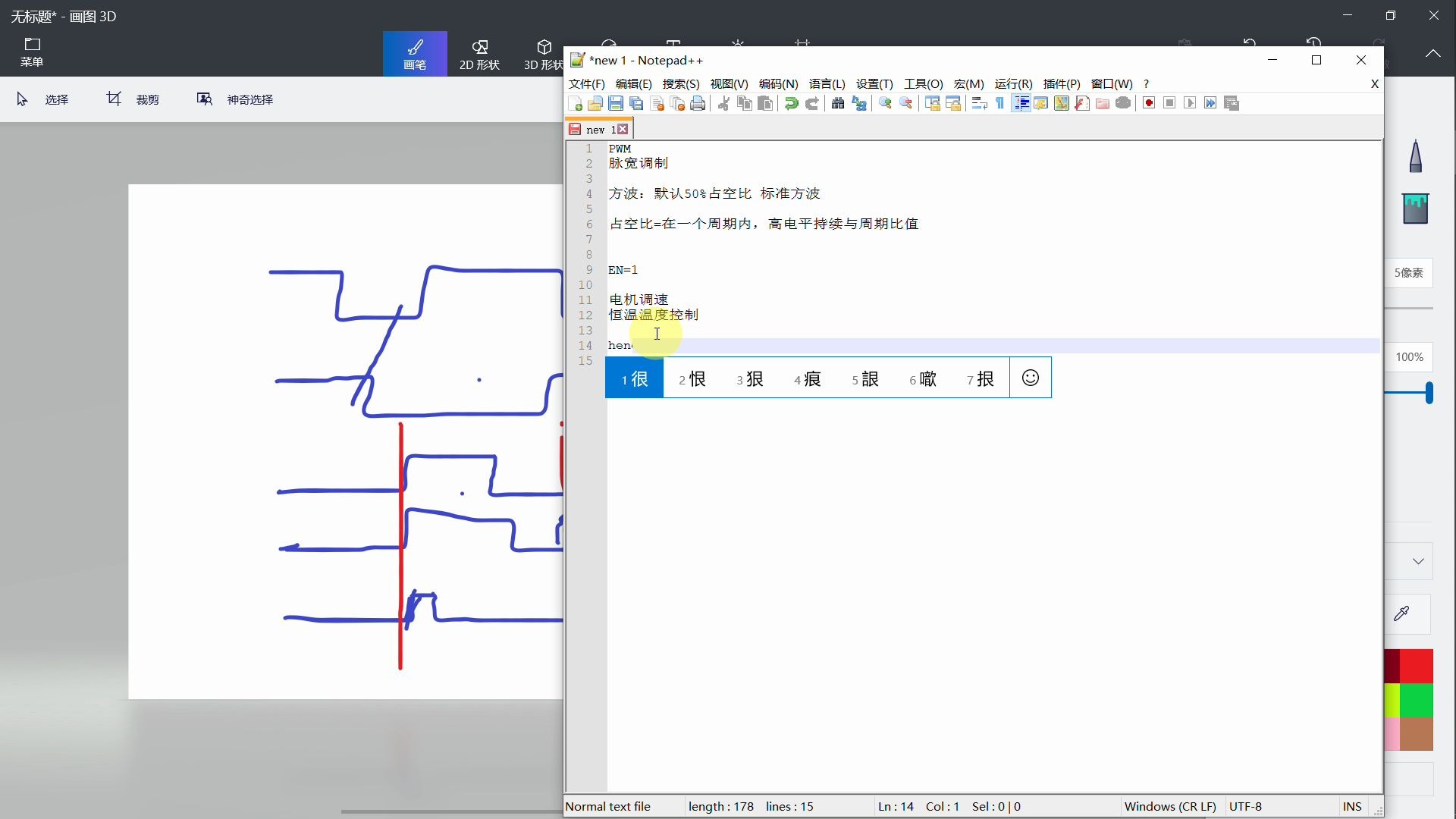
Task: Collapse the Paint 3D ribbon chevron
Action: [x=1432, y=53]
